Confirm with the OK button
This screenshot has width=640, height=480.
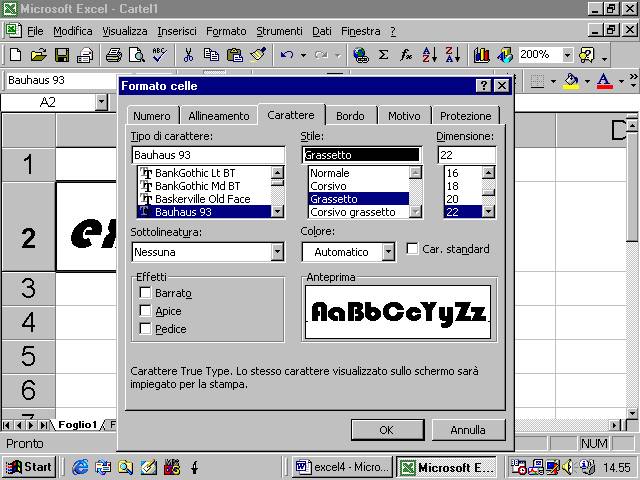click(x=387, y=430)
